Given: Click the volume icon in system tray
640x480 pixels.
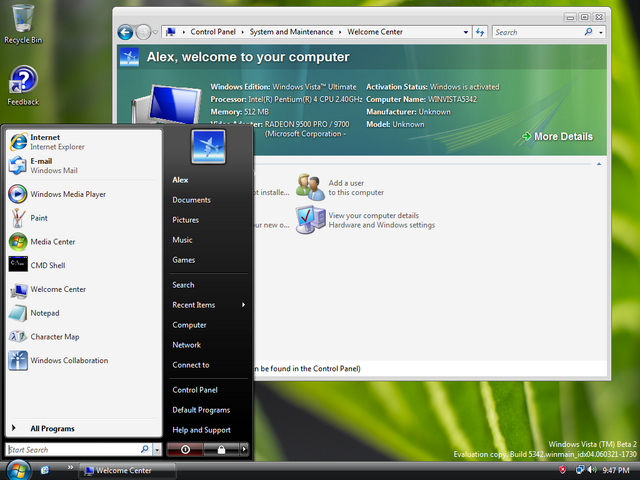Looking at the screenshot, I should pos(592,470).
